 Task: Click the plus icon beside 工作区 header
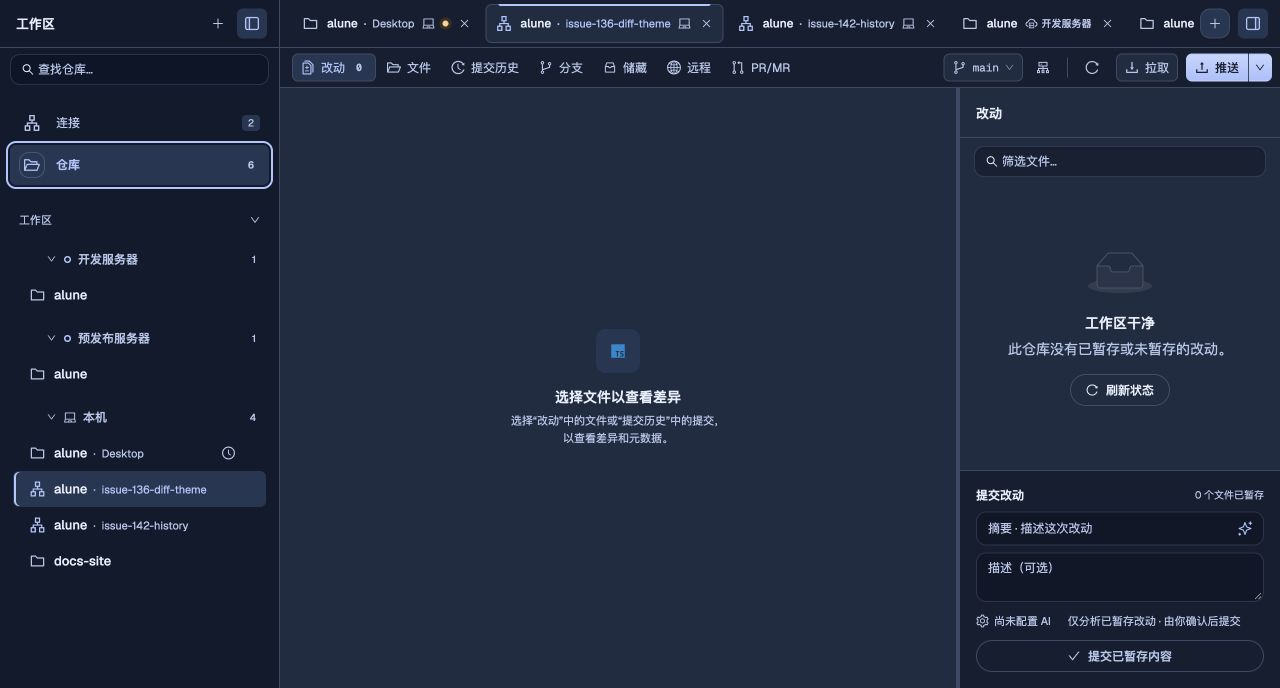pyautogui.click(x=217, y=23)
